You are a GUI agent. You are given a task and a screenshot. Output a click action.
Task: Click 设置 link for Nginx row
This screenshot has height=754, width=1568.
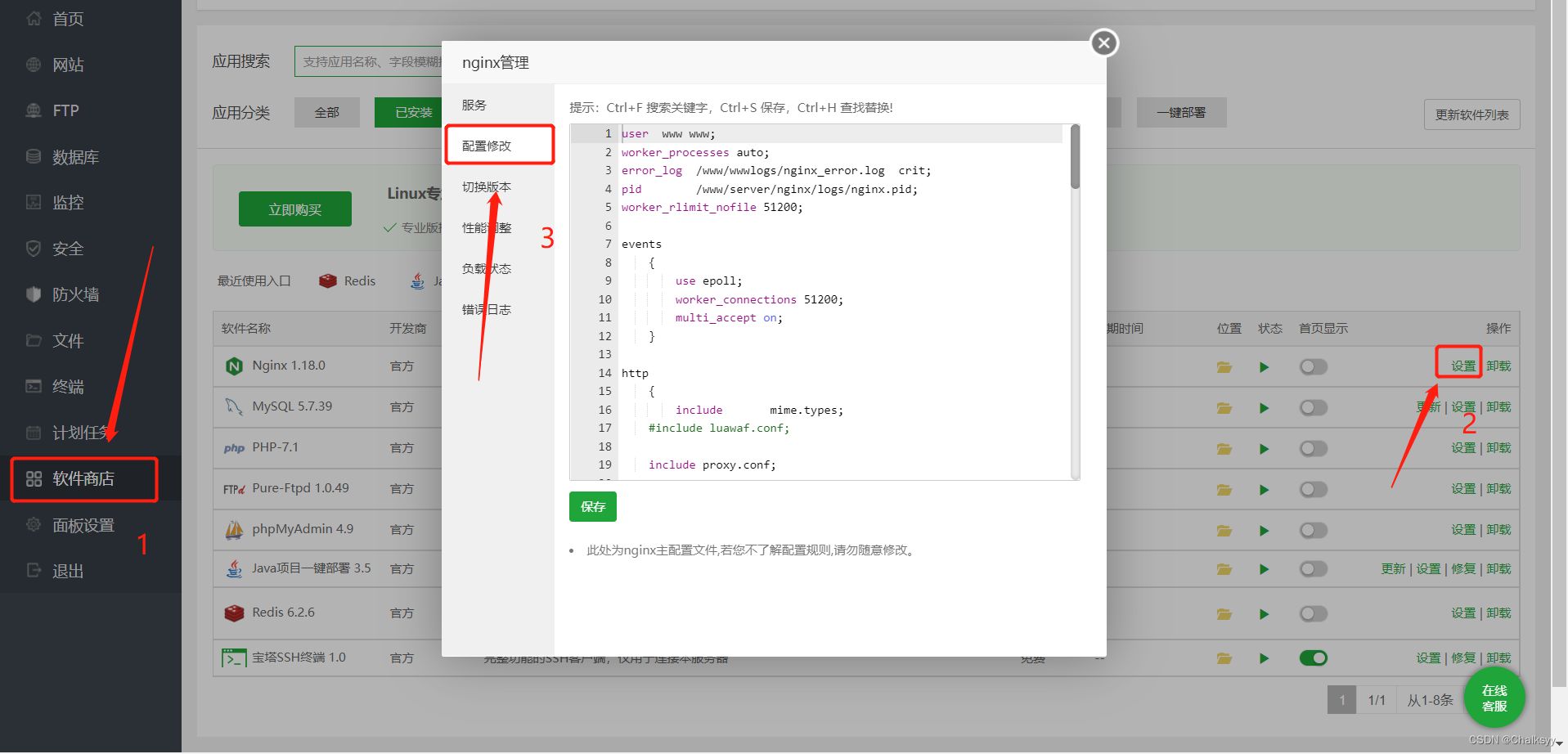(1463, 366)
